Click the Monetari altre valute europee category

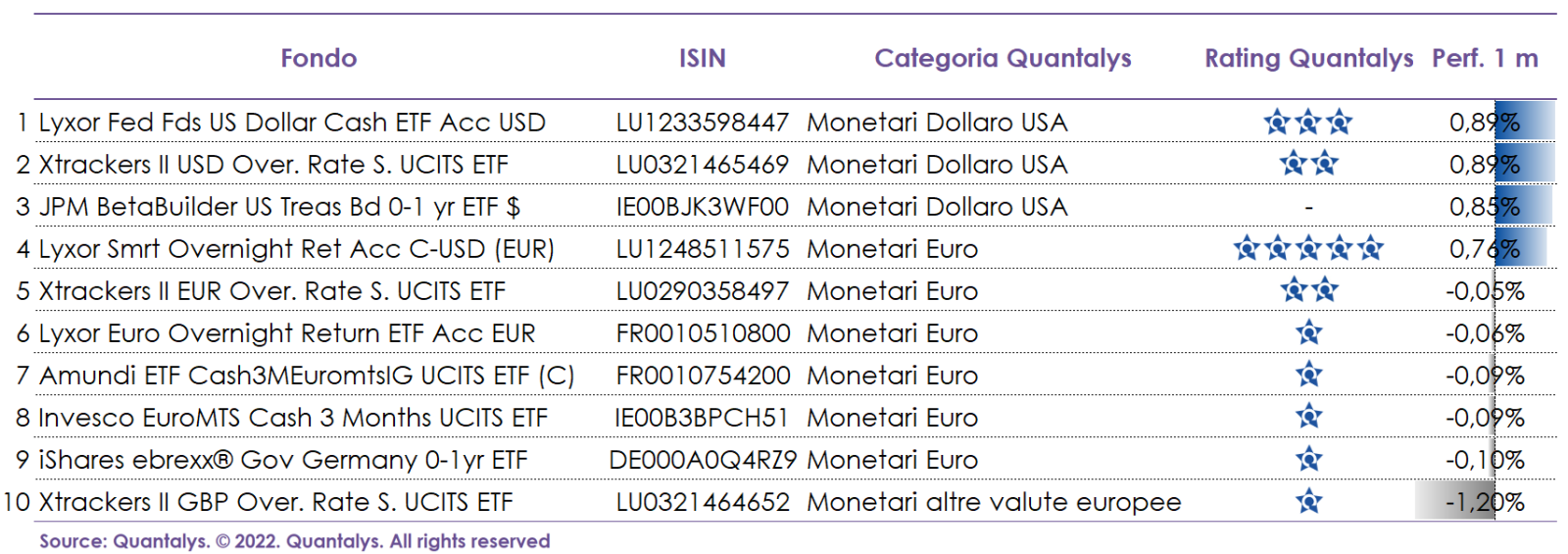point(994,502)
